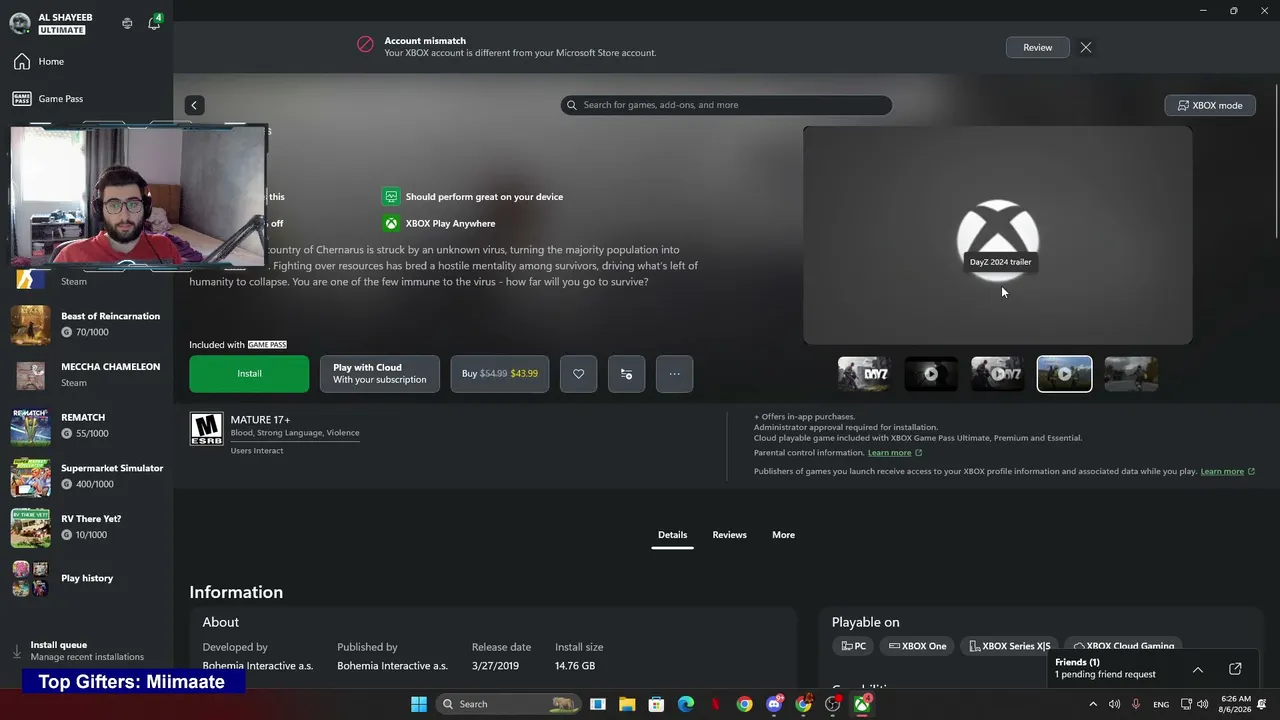Open Beast of Reincarnation in sidebar
Viewport: 1280px width, 720px height.
tap(87, 324)
